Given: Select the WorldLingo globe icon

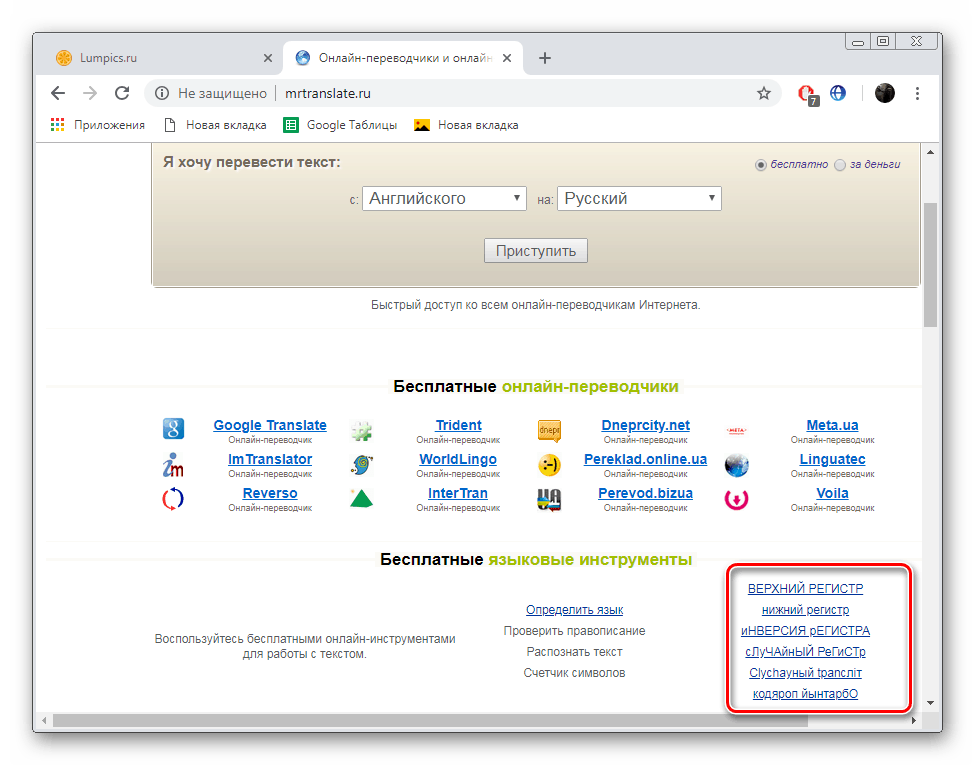Looking at the screenshot, I should [x=360, y=464].
